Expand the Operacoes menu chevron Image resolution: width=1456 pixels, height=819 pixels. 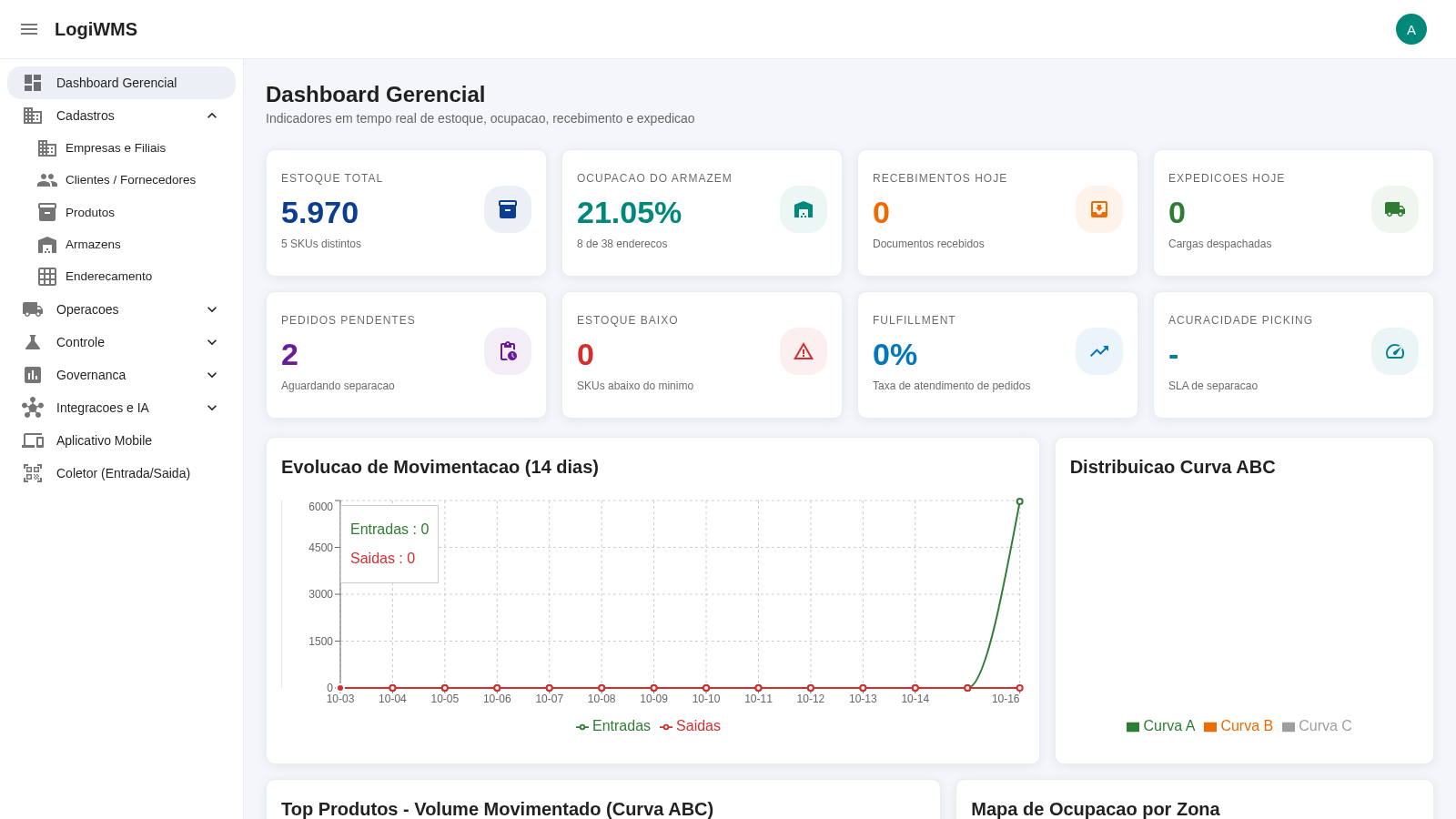[x=212, y=309]
